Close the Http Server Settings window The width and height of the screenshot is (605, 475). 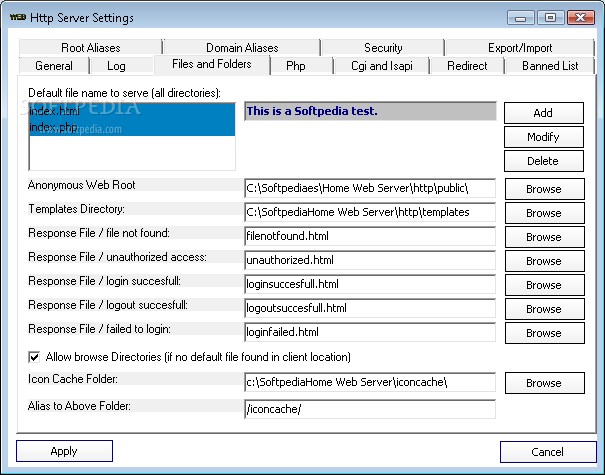coord(581,18)
